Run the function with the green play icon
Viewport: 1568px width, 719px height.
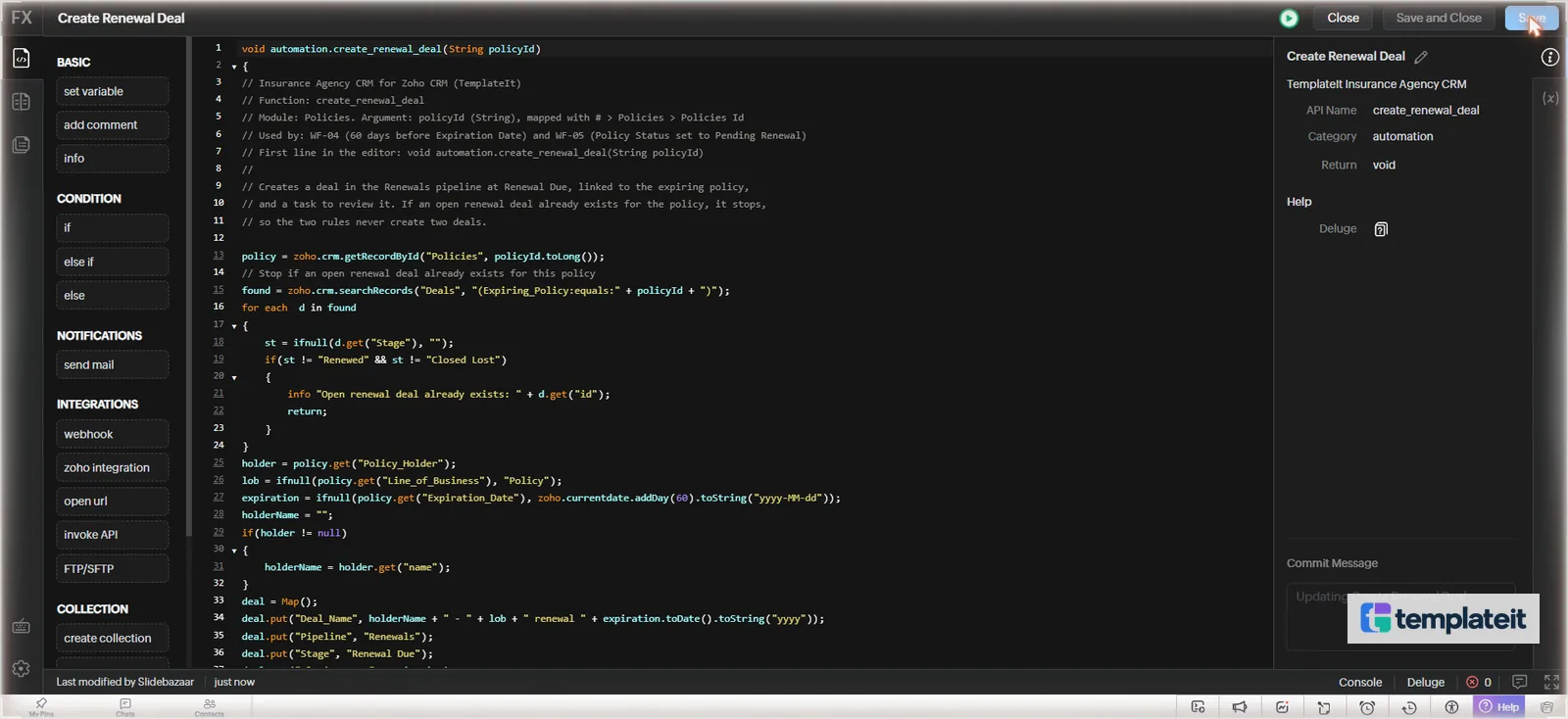(x=1289, y=18)
